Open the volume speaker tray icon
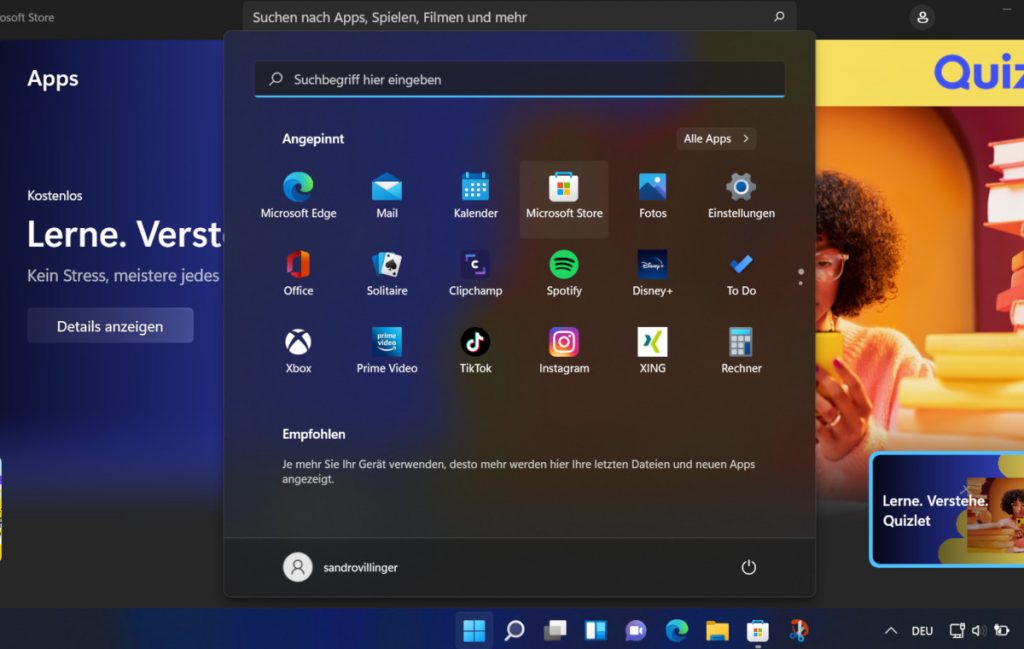The image size is (1024, 649). click(x=978, y=631)
